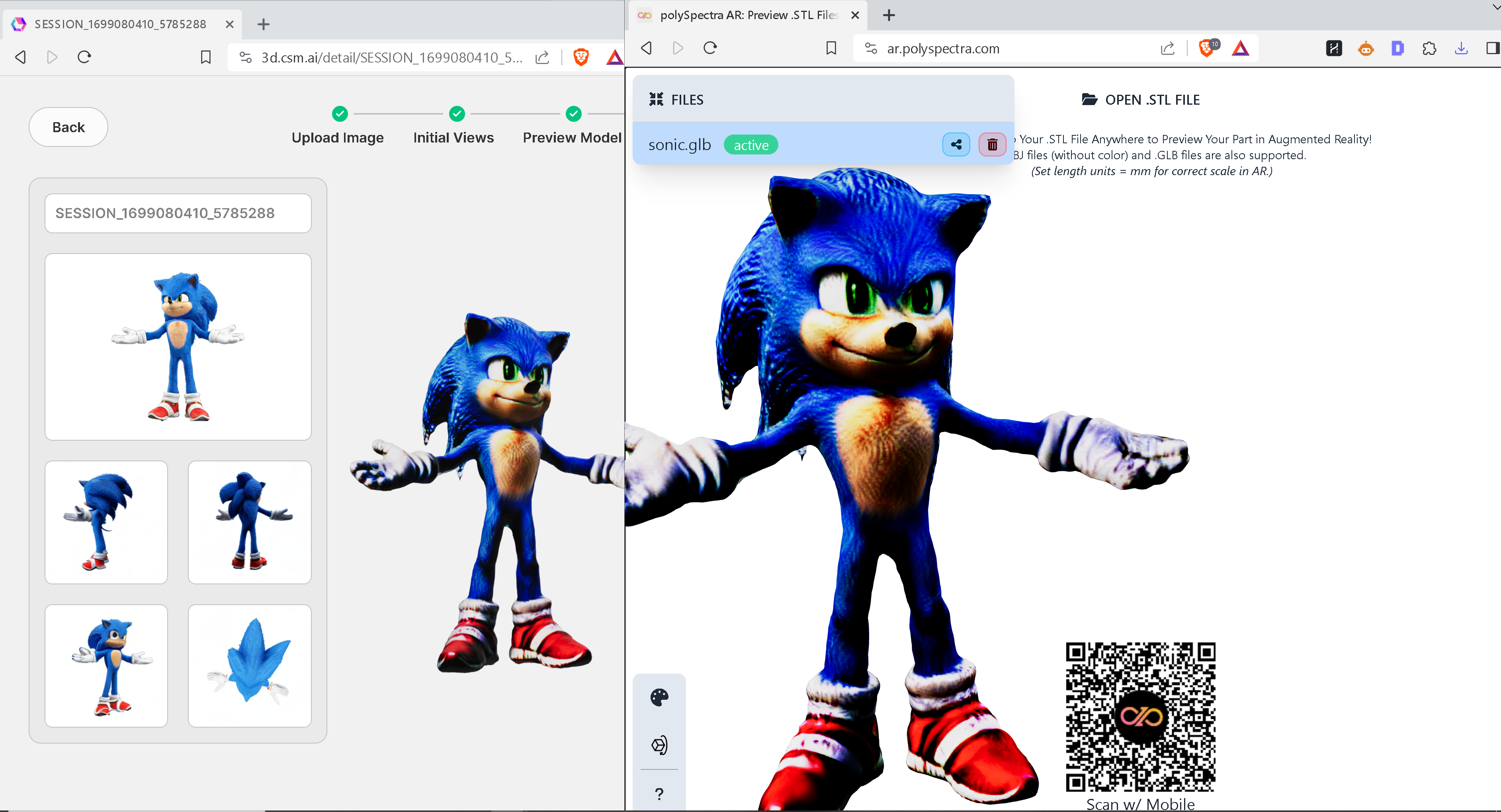Switch to the polySpectra AR browser tab
This screenshot has height=812, width=1501.
[748, 15]
